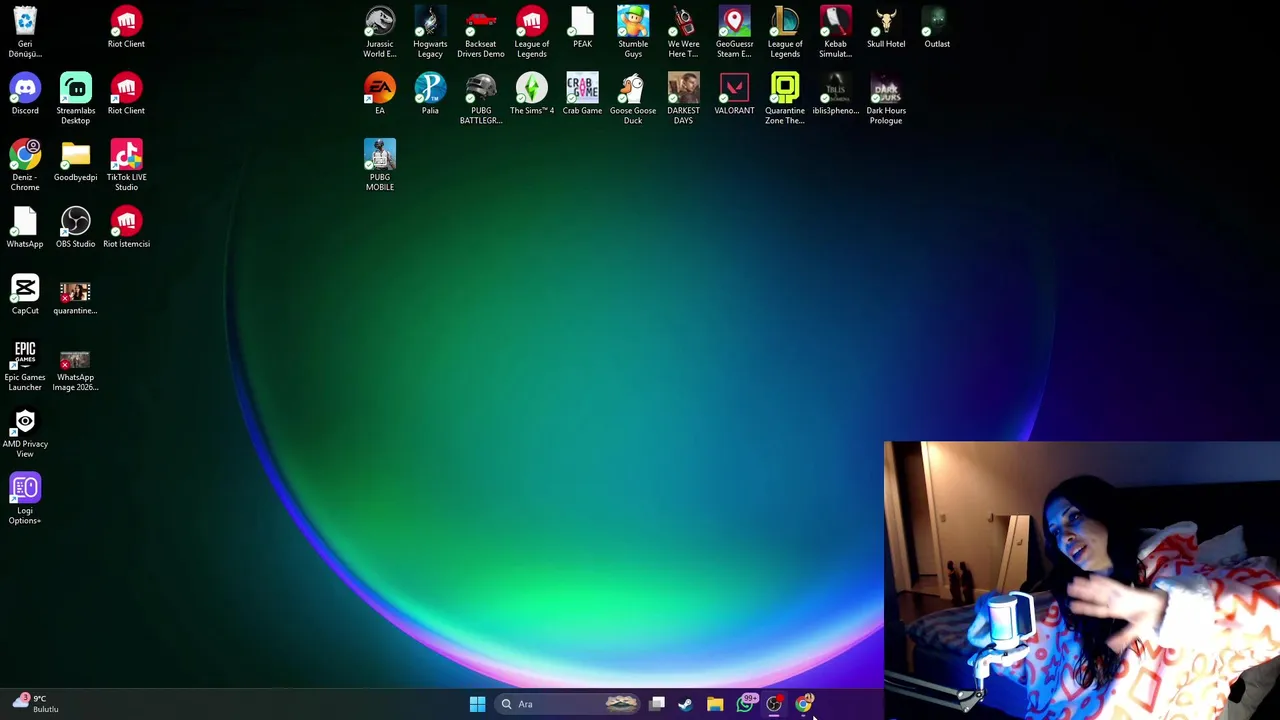1280x720 pixels.
Task: Switch to OBS Studio on the taskbar
Action: tap(774, 704)
